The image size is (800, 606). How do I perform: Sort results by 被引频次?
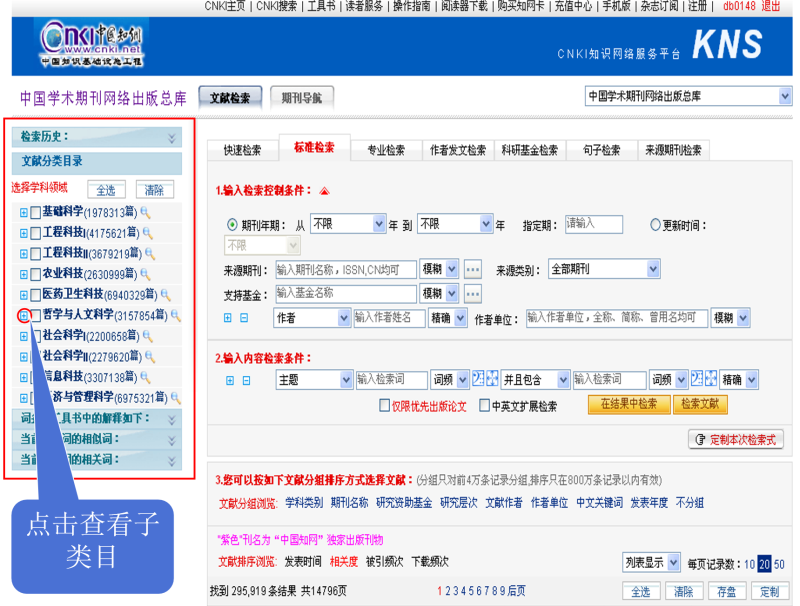(384, 562)
